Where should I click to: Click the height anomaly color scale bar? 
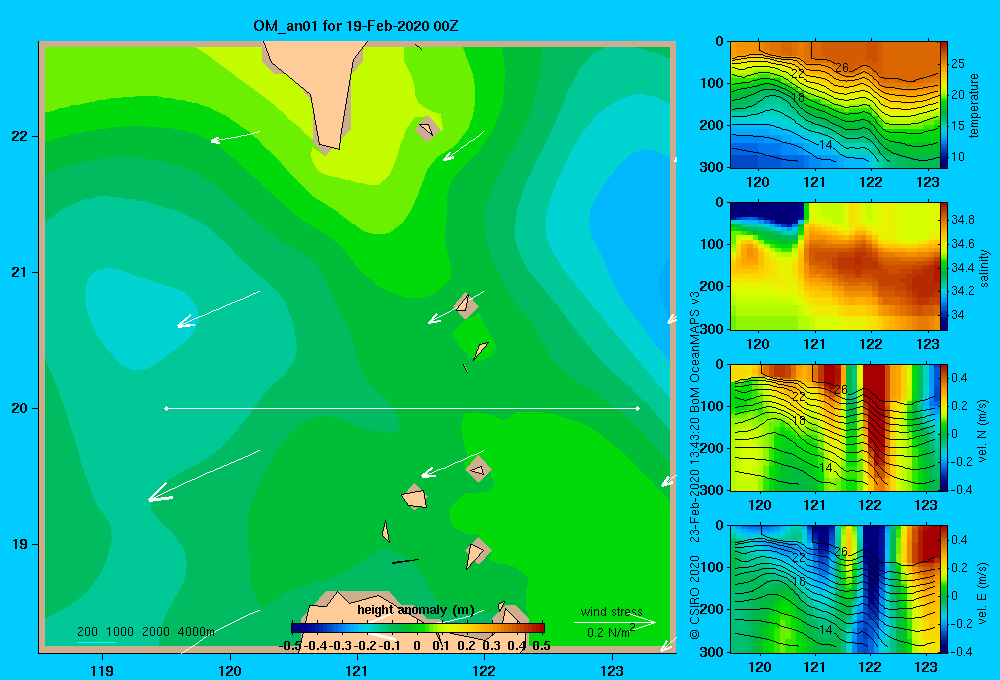coord(417,628)
